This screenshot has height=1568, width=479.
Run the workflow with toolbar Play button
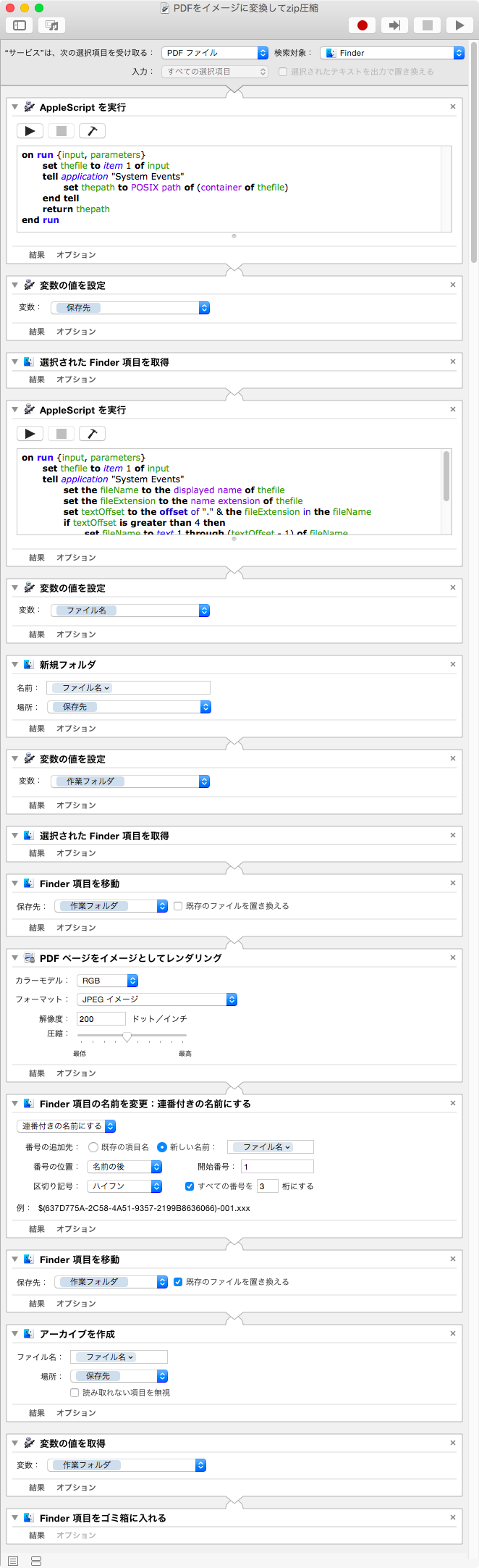[x=459, y=25]
